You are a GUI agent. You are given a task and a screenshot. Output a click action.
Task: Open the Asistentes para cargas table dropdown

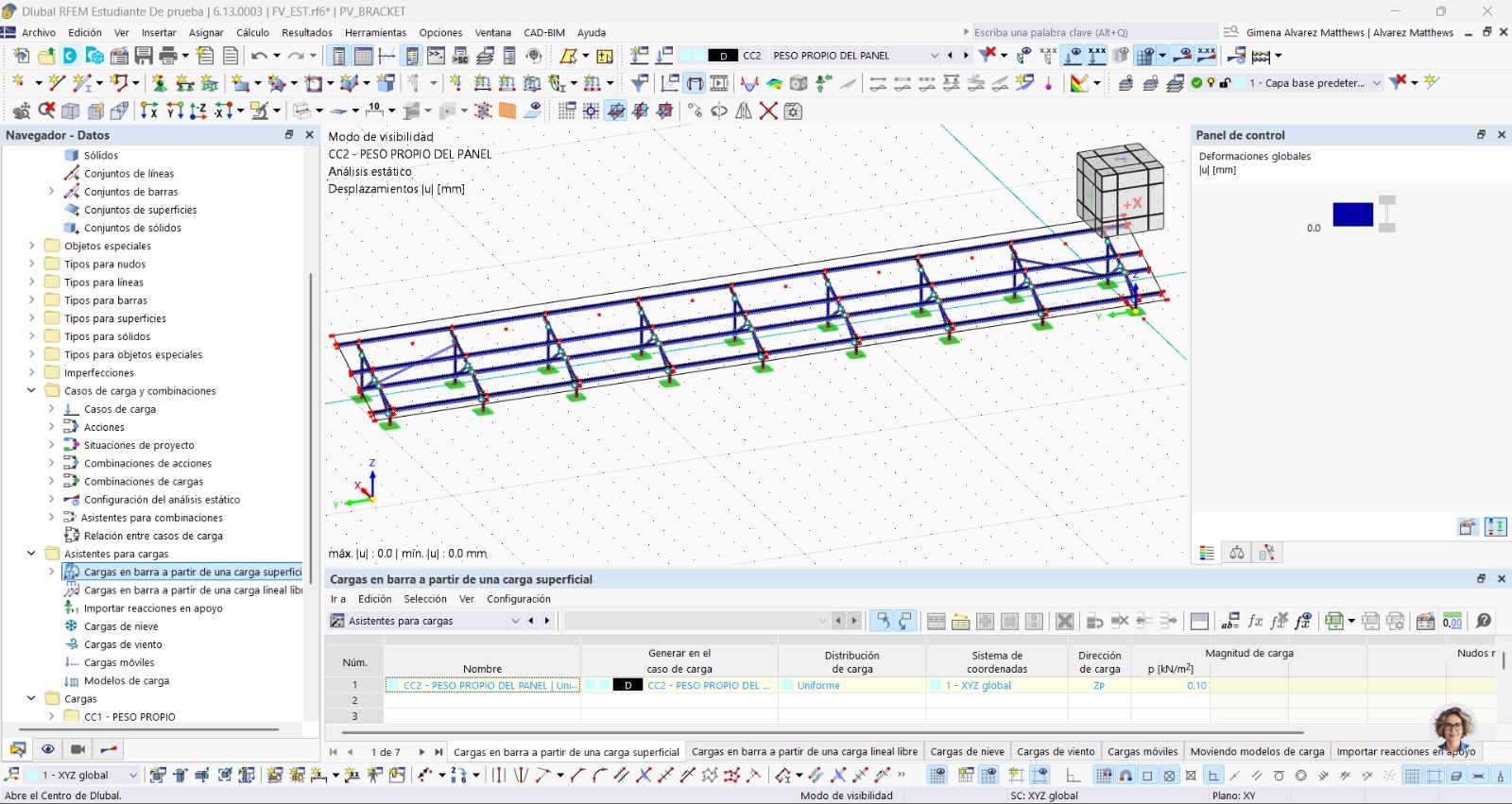tap(515, 621)
